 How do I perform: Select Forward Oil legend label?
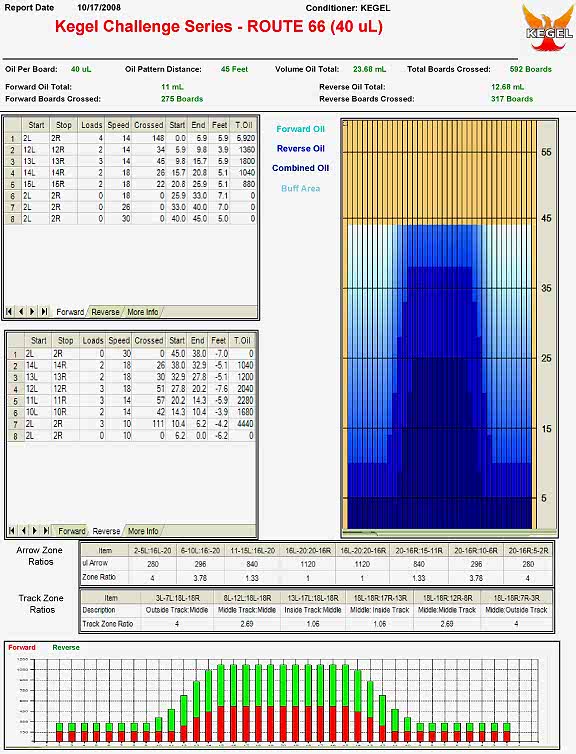301,129
